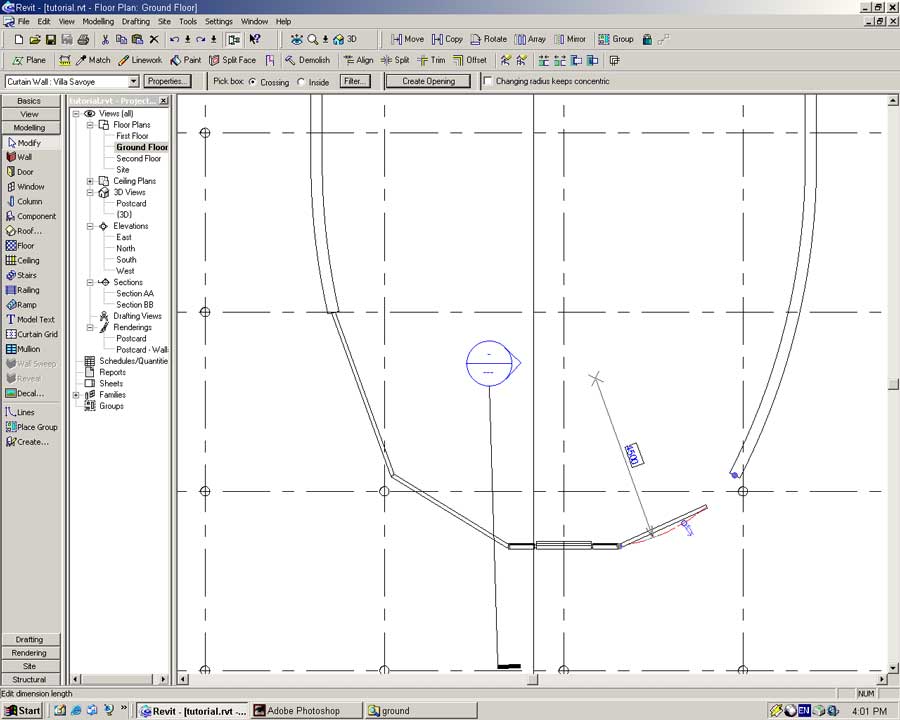The image size is (900, 720).
Task: Enable Changing radius keeps concentric
Action: [488, 82]
